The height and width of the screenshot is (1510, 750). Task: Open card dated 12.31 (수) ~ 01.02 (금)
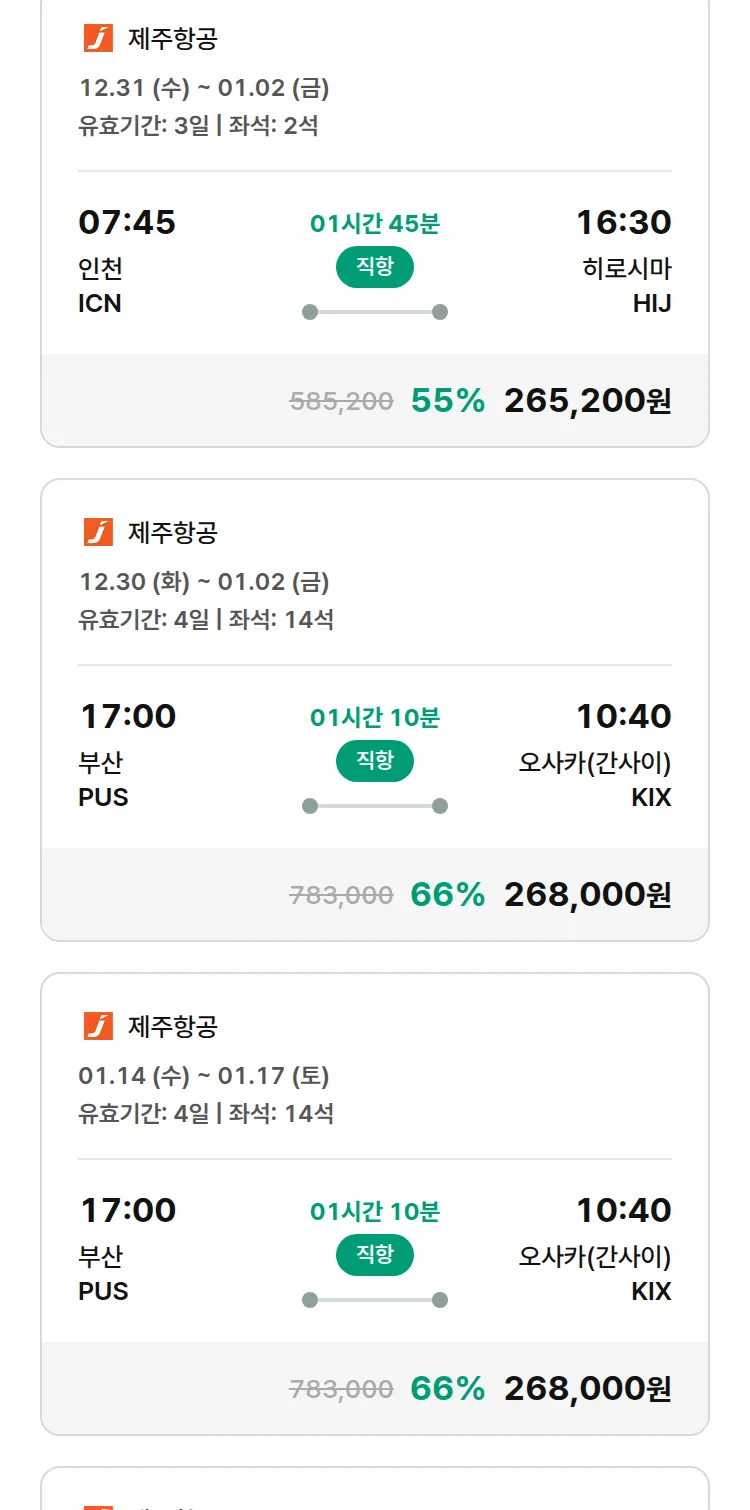point(204,88)
